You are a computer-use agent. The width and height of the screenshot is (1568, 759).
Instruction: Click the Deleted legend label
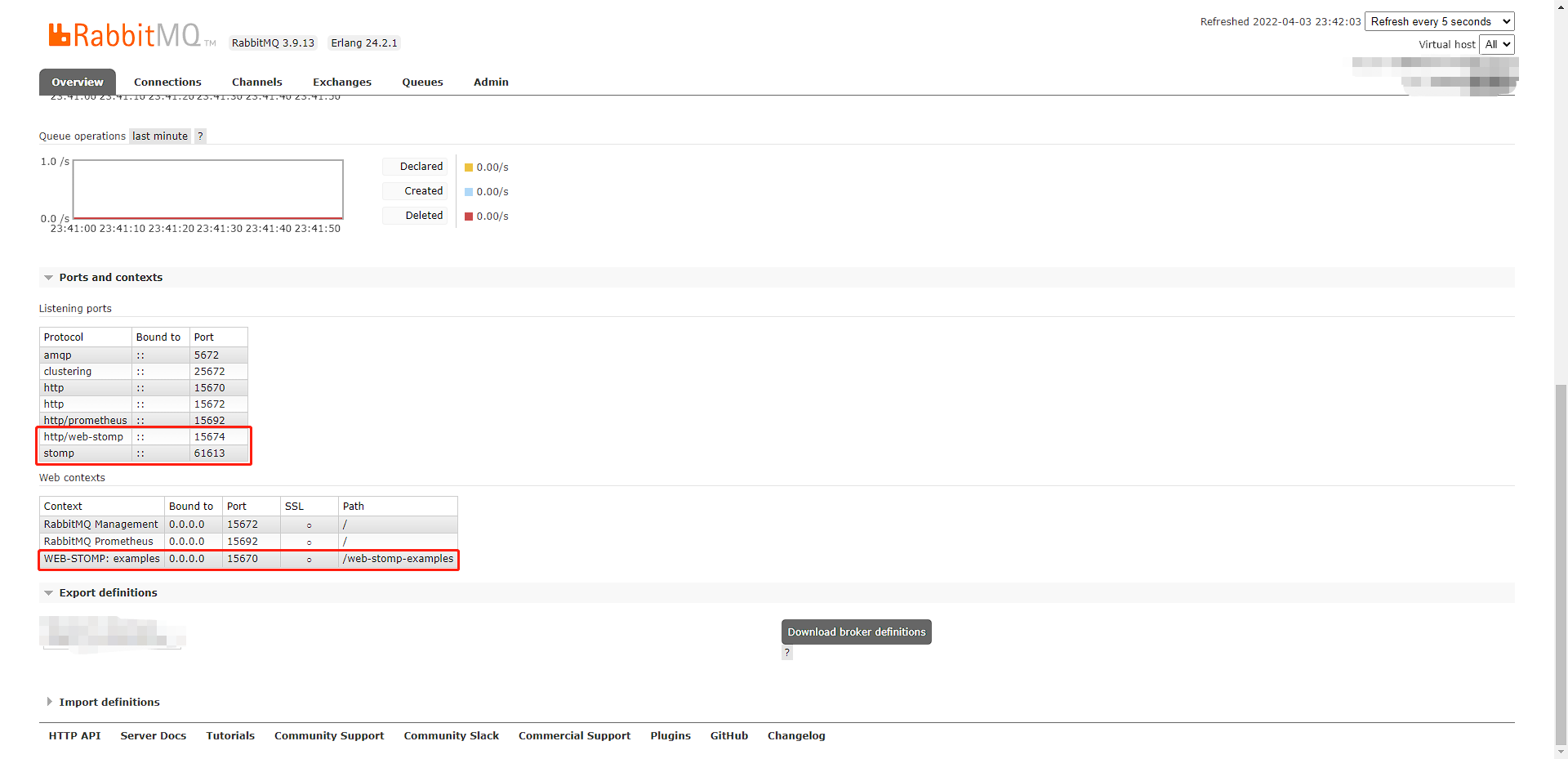tap(415, 216)
